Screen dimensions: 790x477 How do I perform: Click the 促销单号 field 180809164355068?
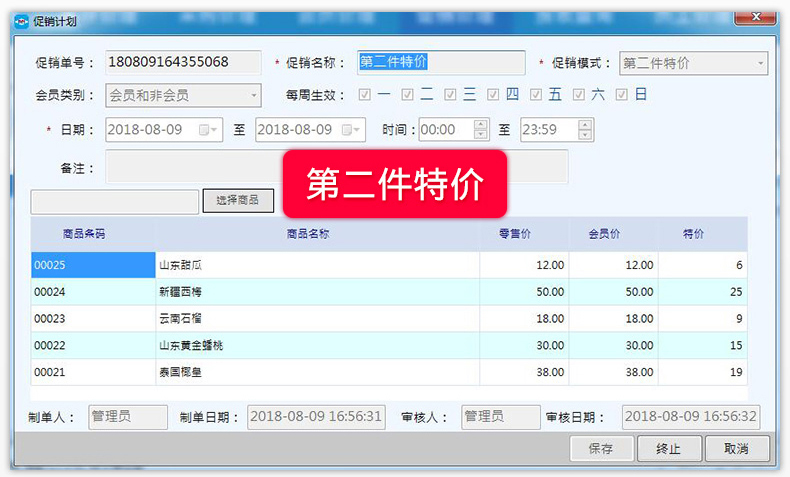point(183,62)
